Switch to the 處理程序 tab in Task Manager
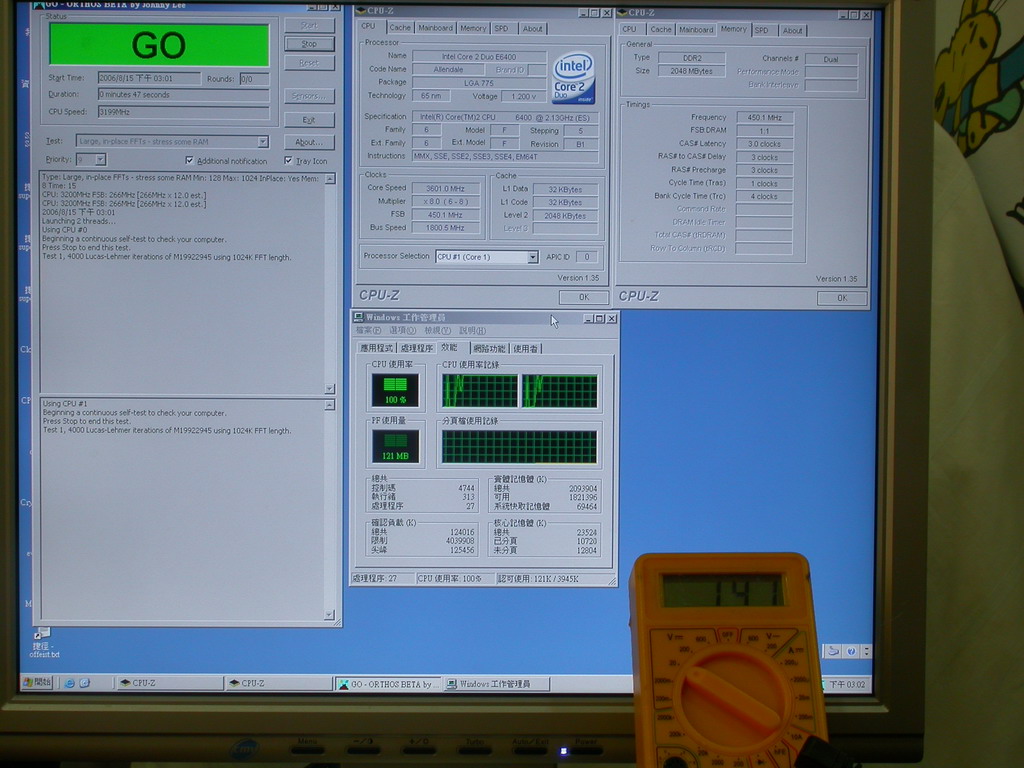 click(x=417, y=348)
